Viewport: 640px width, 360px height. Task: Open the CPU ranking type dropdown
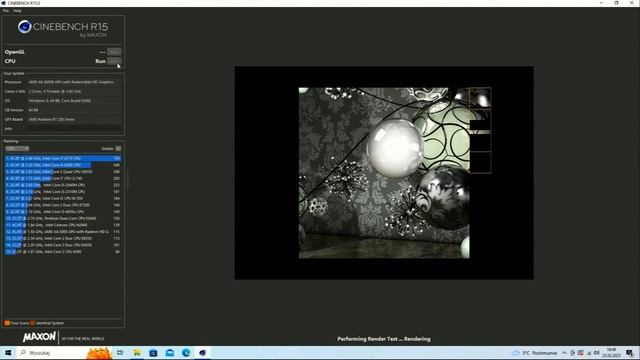pyautogui.click(x=17, y=149)
